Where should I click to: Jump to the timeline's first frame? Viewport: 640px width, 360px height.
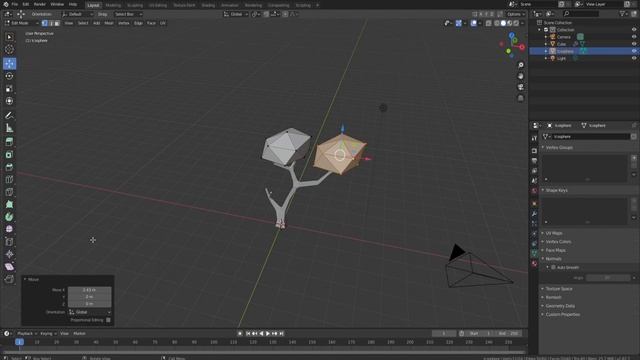248,333
